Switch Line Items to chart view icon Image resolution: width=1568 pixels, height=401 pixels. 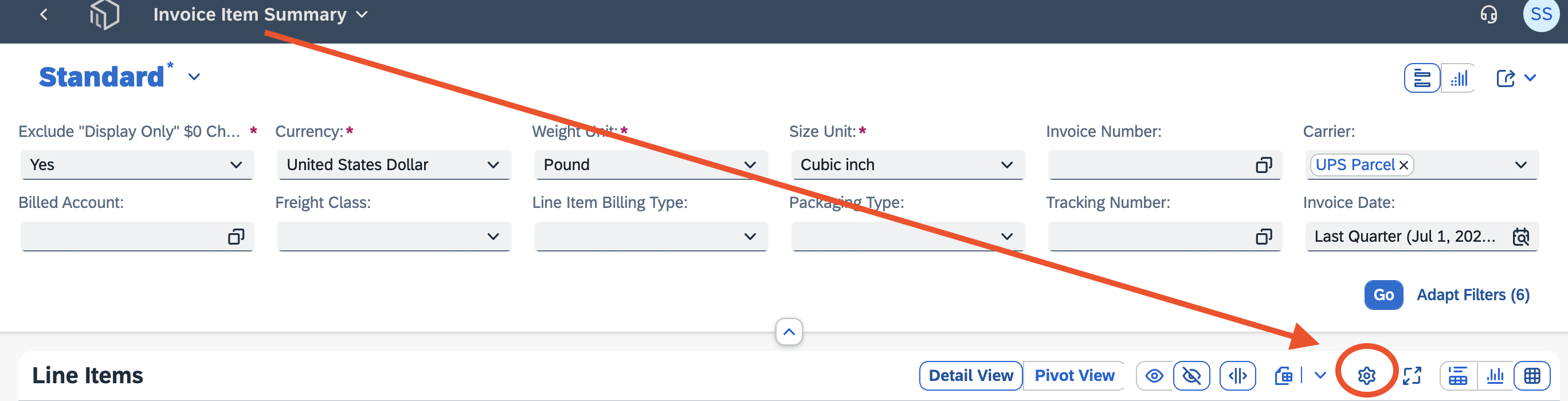(1495, 375)
